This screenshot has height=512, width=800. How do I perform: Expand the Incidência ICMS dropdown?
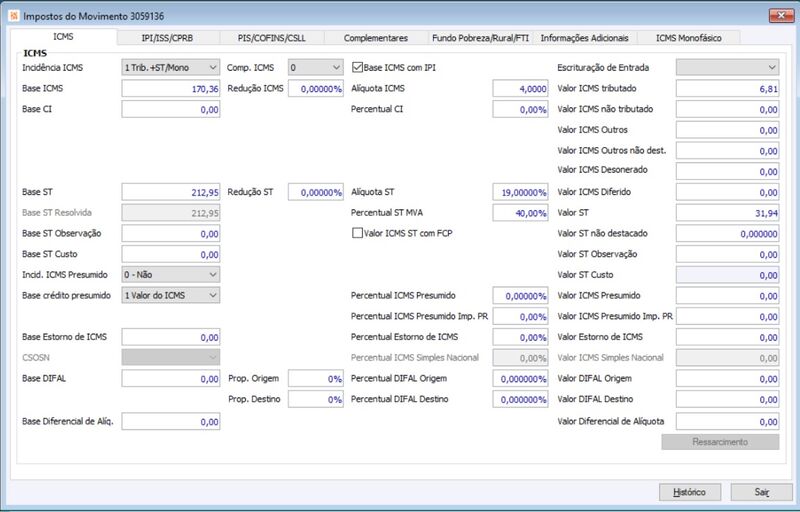pyautogui.click(x=171, y=67)
